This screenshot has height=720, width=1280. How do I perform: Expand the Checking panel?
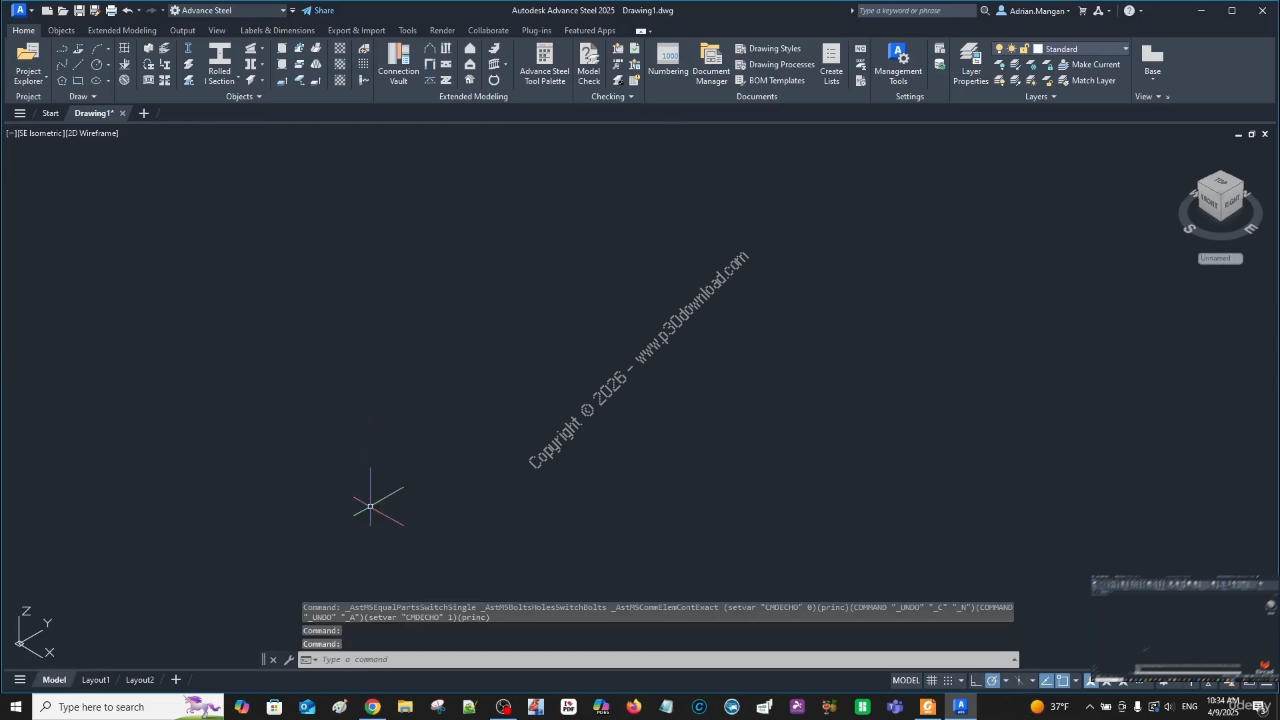coord(612,97)
